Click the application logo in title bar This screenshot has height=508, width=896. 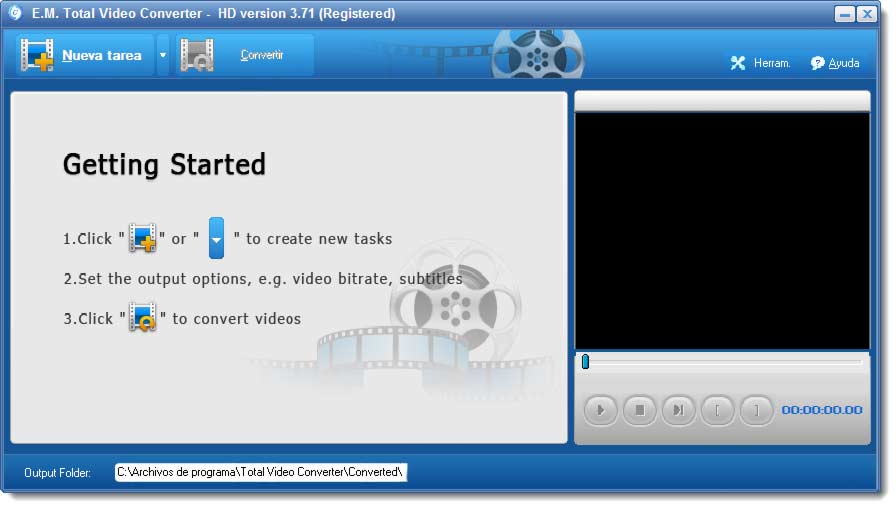tap(15, 13)
